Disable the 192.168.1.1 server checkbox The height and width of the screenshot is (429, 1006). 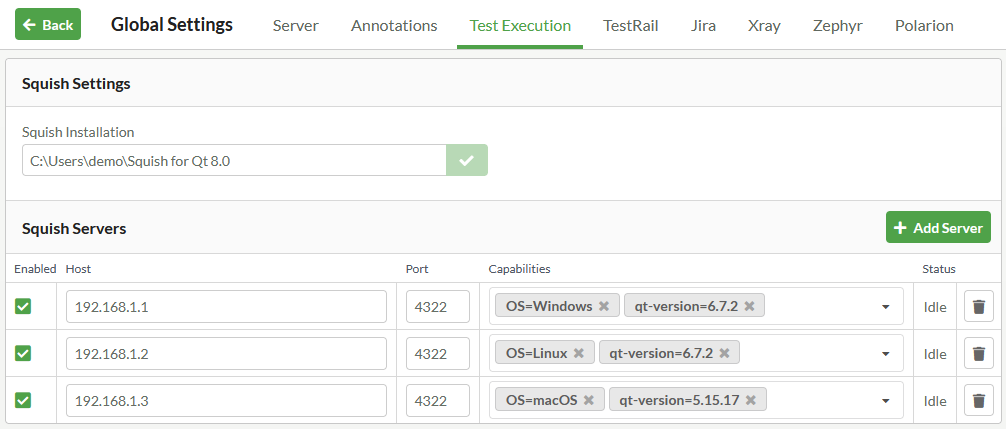(23, 306)
